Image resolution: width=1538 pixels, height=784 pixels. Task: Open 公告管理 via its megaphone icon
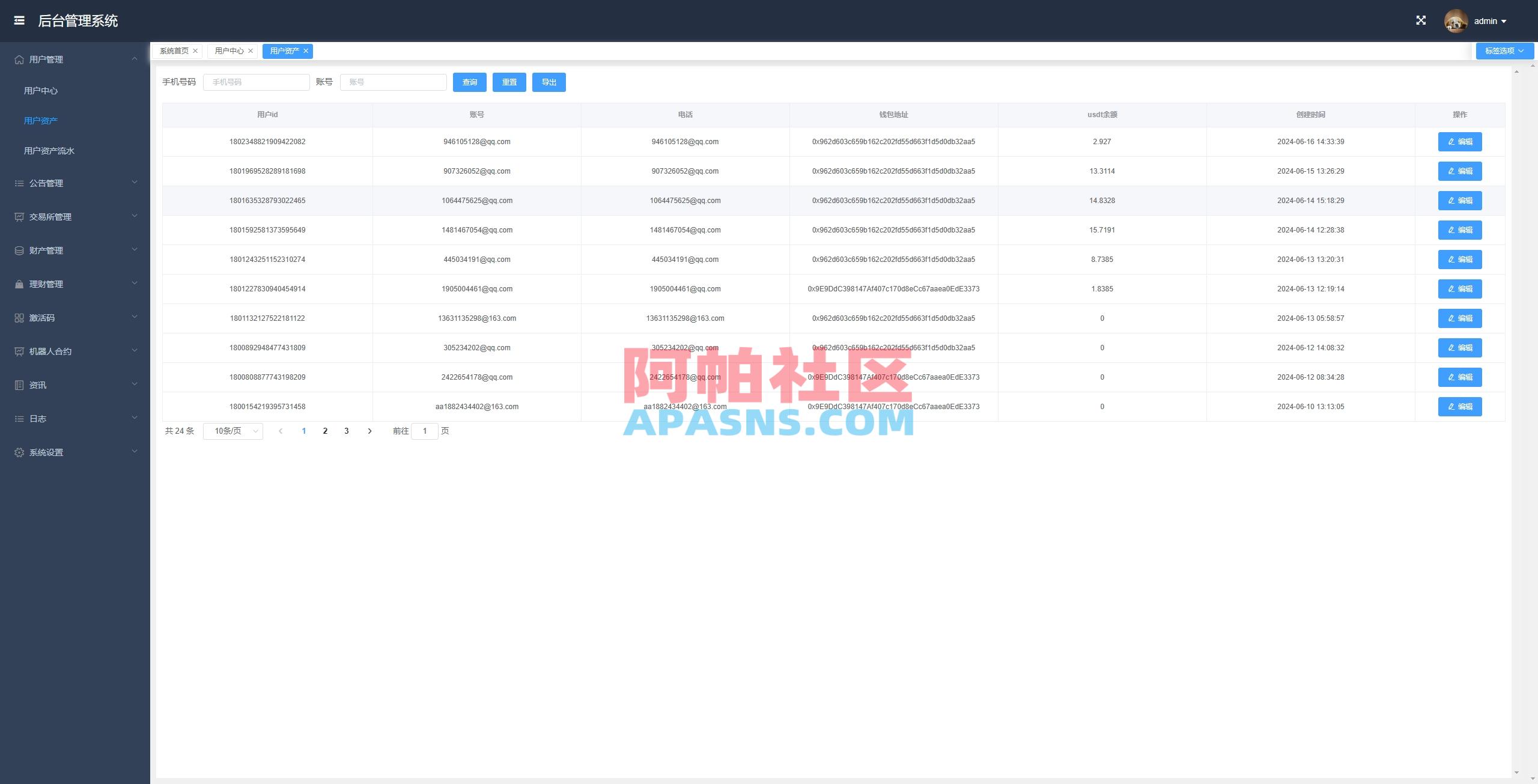pyautogui.click(x=19, y=183)
